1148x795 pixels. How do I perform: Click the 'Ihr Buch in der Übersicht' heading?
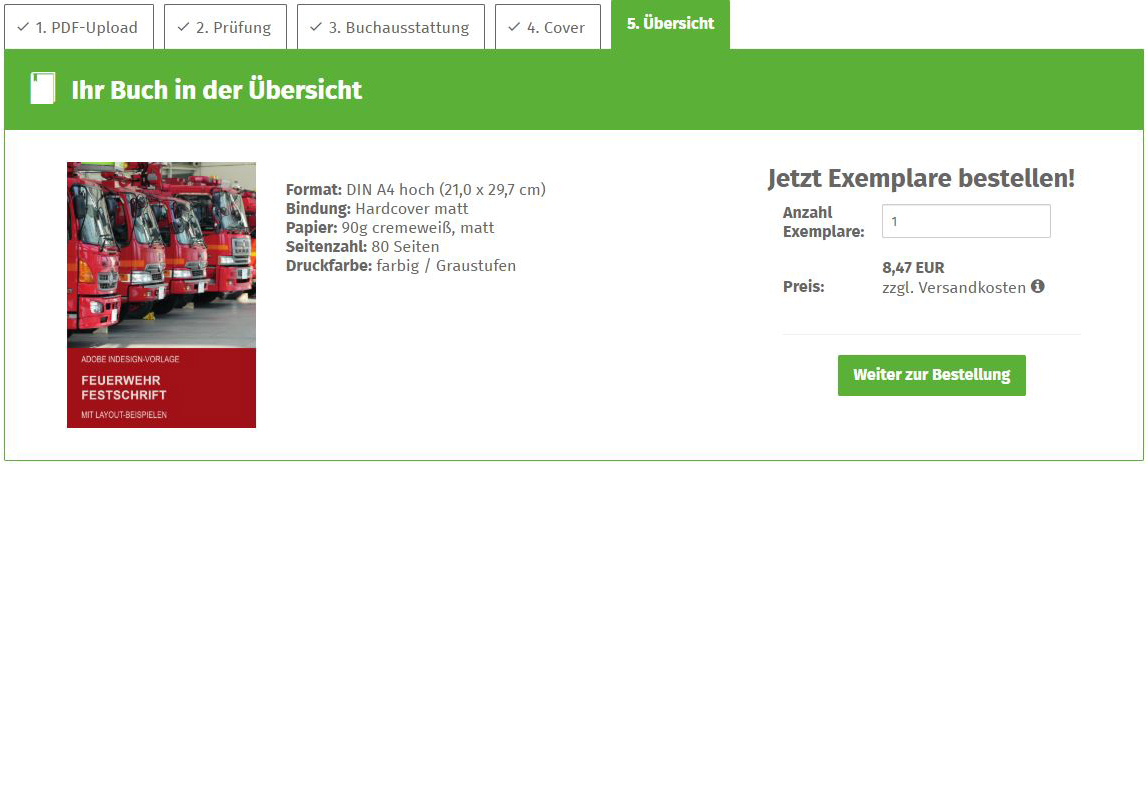tap(216, 90)
